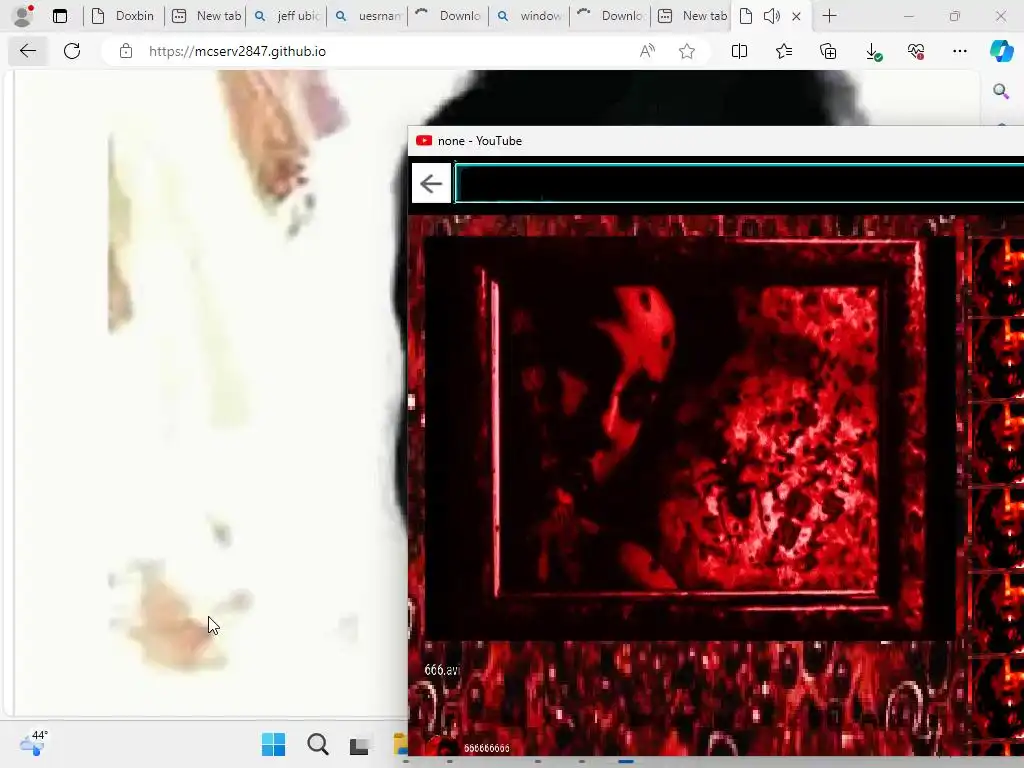This screenshot has width=1024, height=768.
Task: View site information lock icon
Action: [x=126, y=51]
